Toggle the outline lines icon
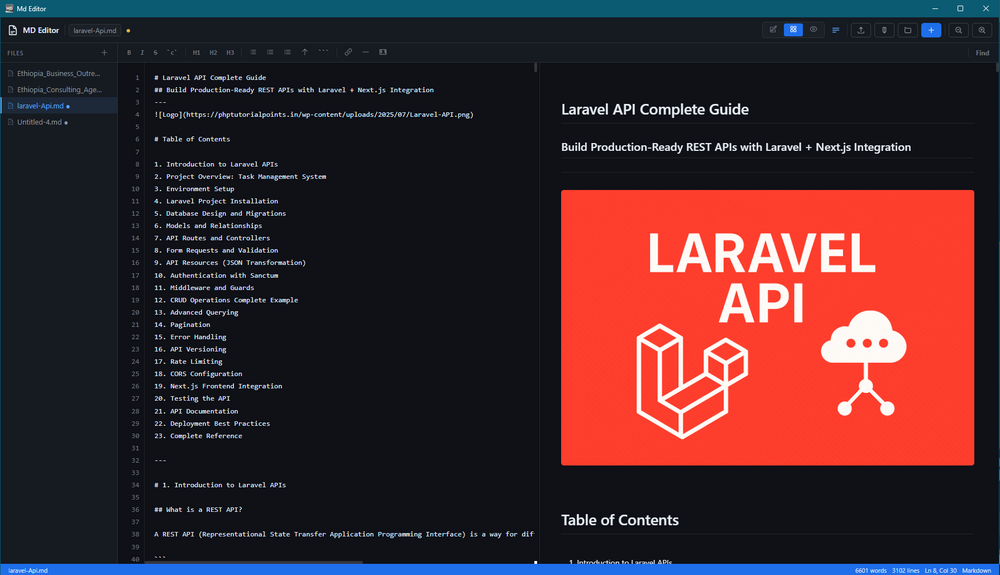 [835, 30]
